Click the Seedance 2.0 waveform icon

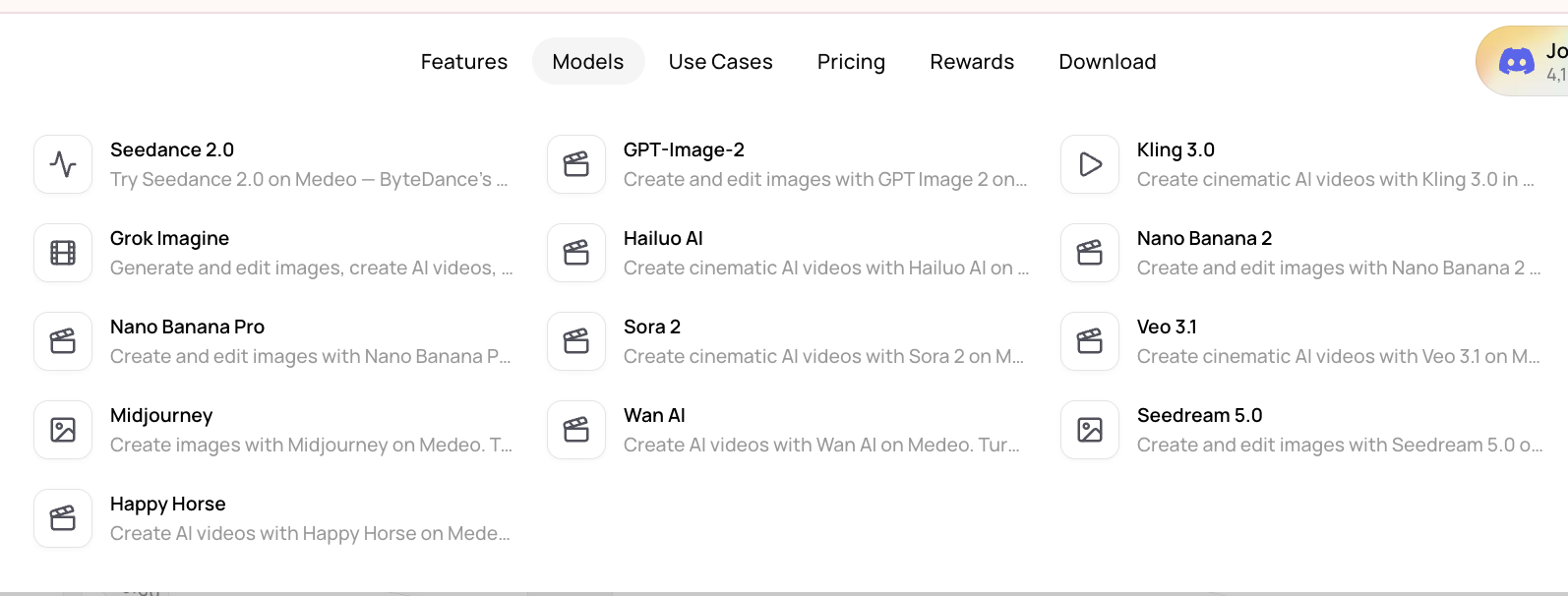(63, 164)
